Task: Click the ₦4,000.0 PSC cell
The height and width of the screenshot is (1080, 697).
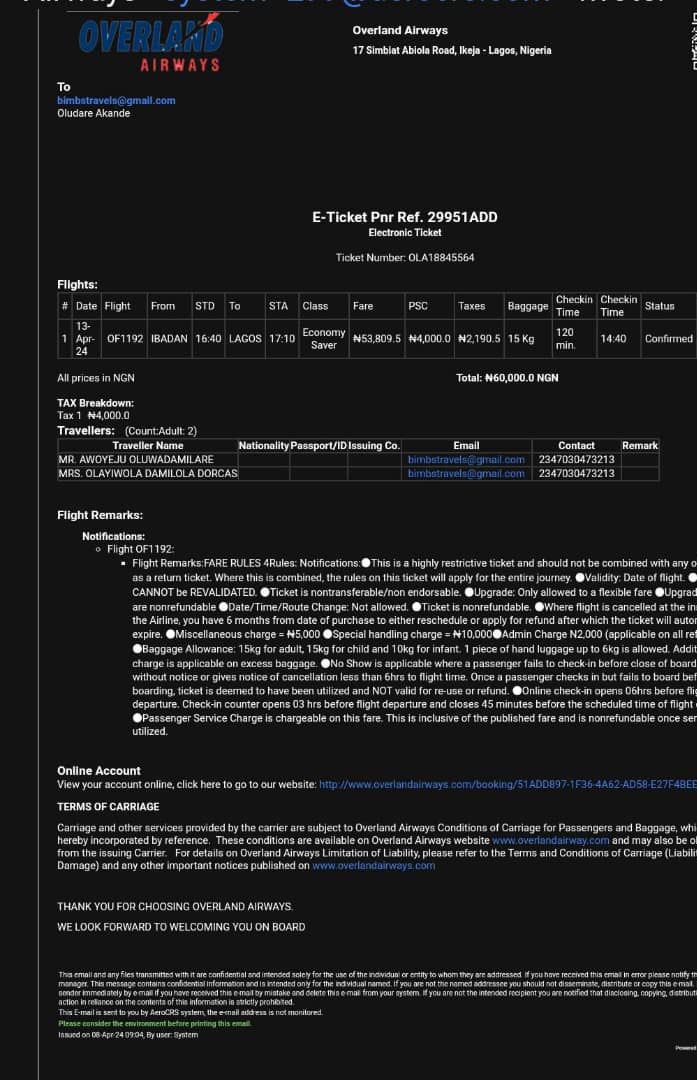Action: (x=429, y=339)
